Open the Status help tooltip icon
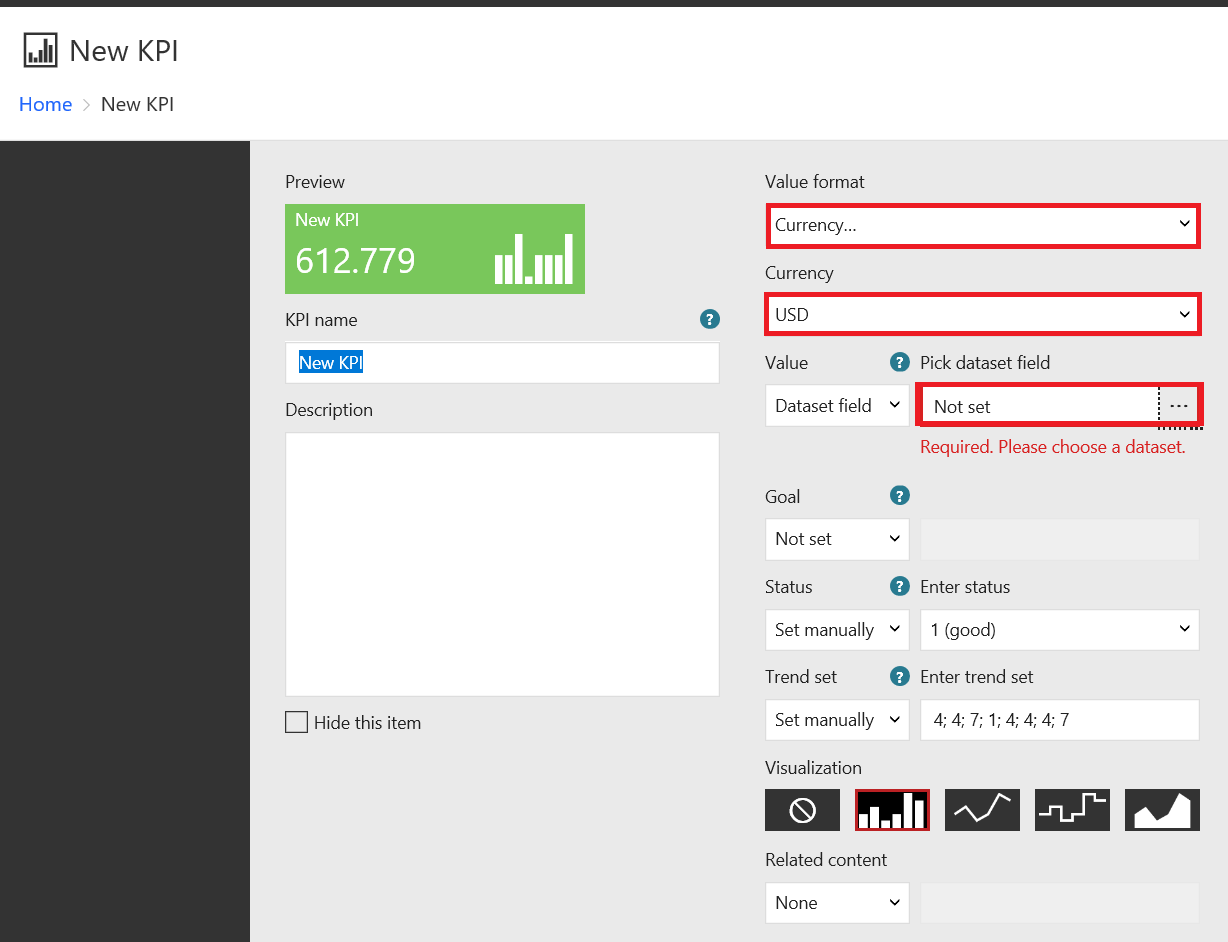Image resolution: width=1228 pixels, height=942 pixels. click(x=899, y=586)
